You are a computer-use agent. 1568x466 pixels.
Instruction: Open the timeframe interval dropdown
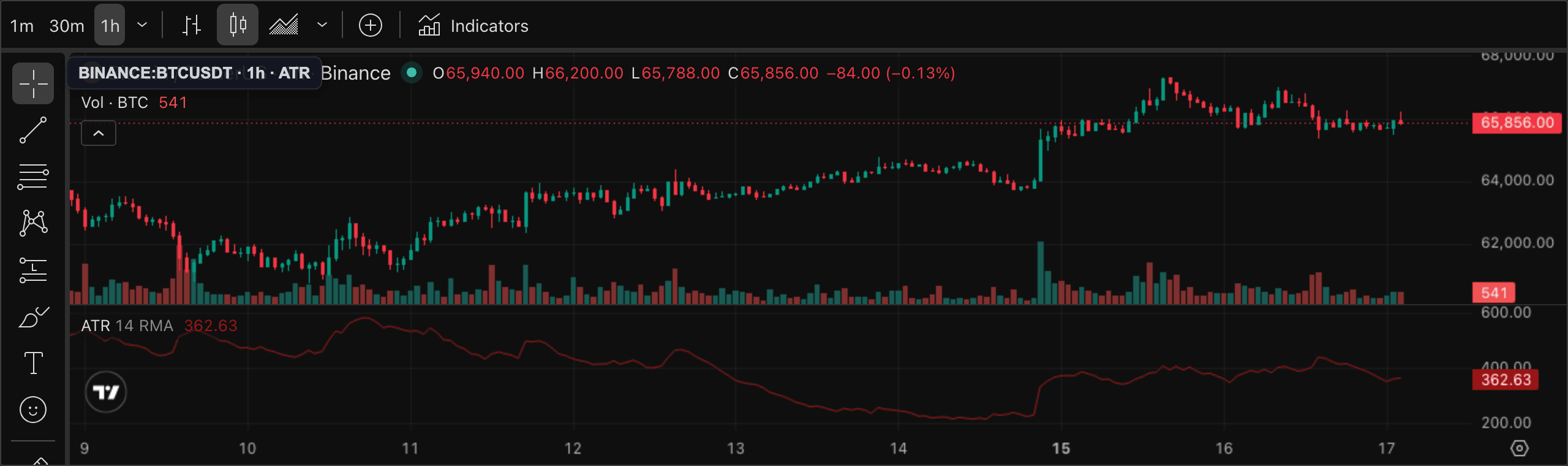tap(142, 25)
